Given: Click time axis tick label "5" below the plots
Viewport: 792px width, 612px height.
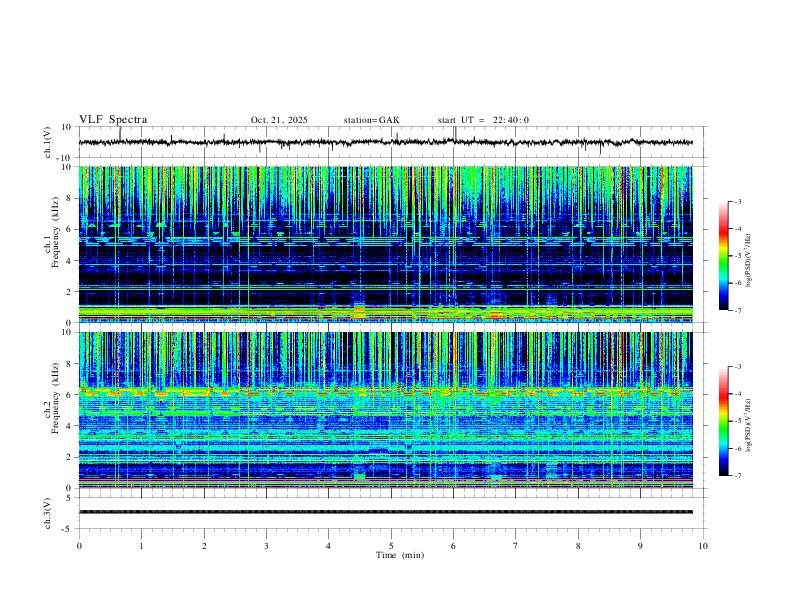Looking at the screenshot, I should [391, 546].
